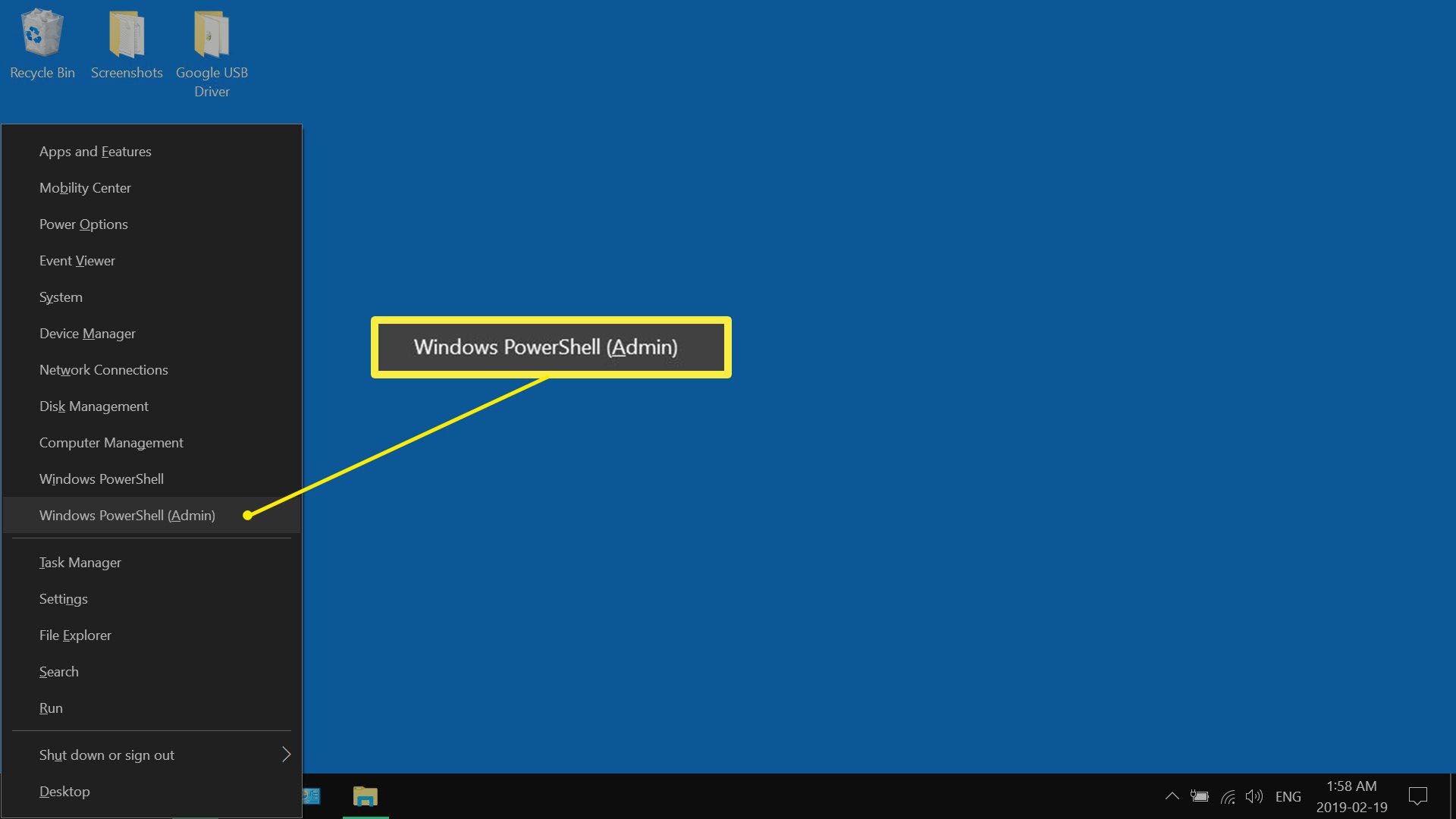Click Apps and Features option
Viewport: 1456px width, 819px height.
tap(95, 151)
